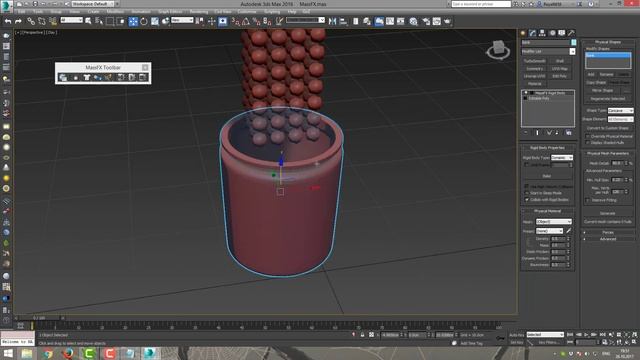Screen dimensions: 640x360
Task: Open the Material Editor icon
Action: [x=413, y=21]
